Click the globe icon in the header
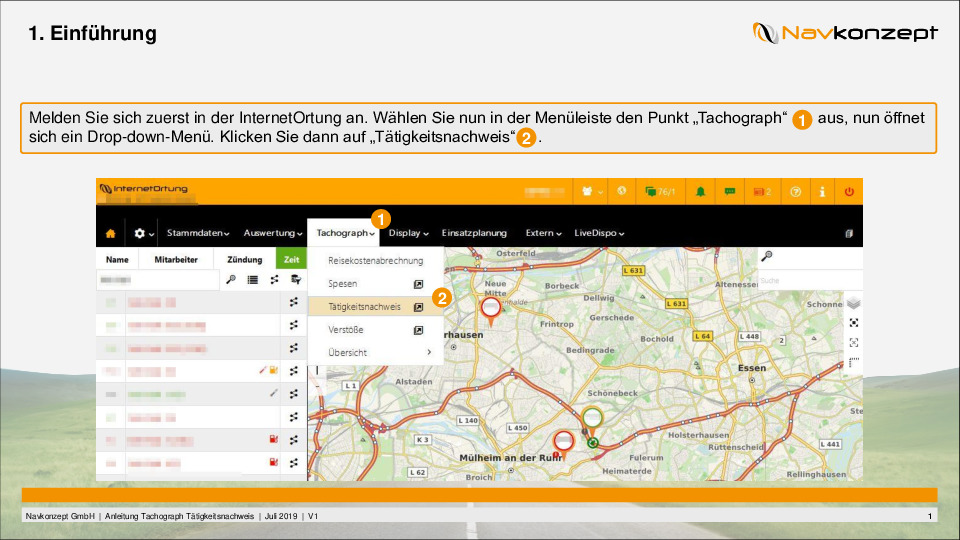 point(621,191)
